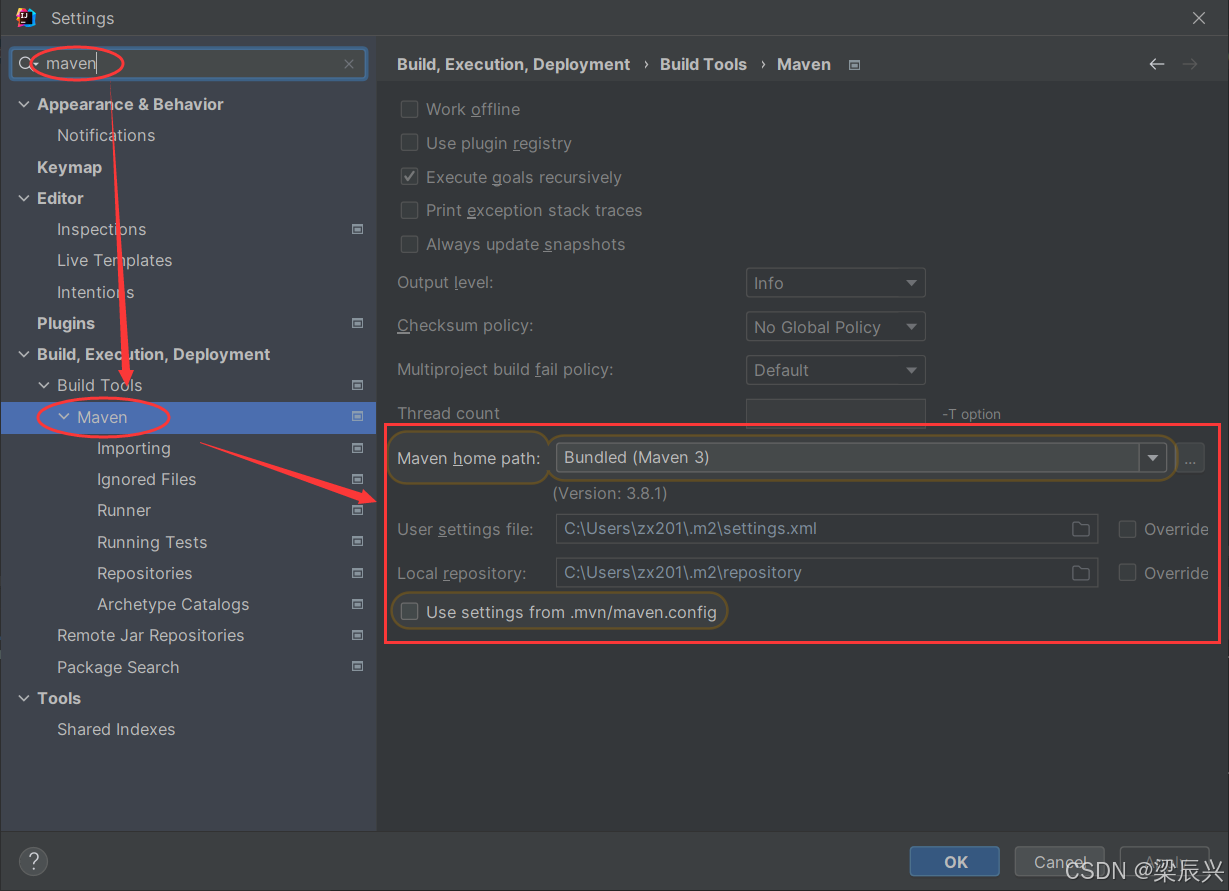Click User settings file path field
Viewport: 1229px width, 891px height.
point(826,529)
